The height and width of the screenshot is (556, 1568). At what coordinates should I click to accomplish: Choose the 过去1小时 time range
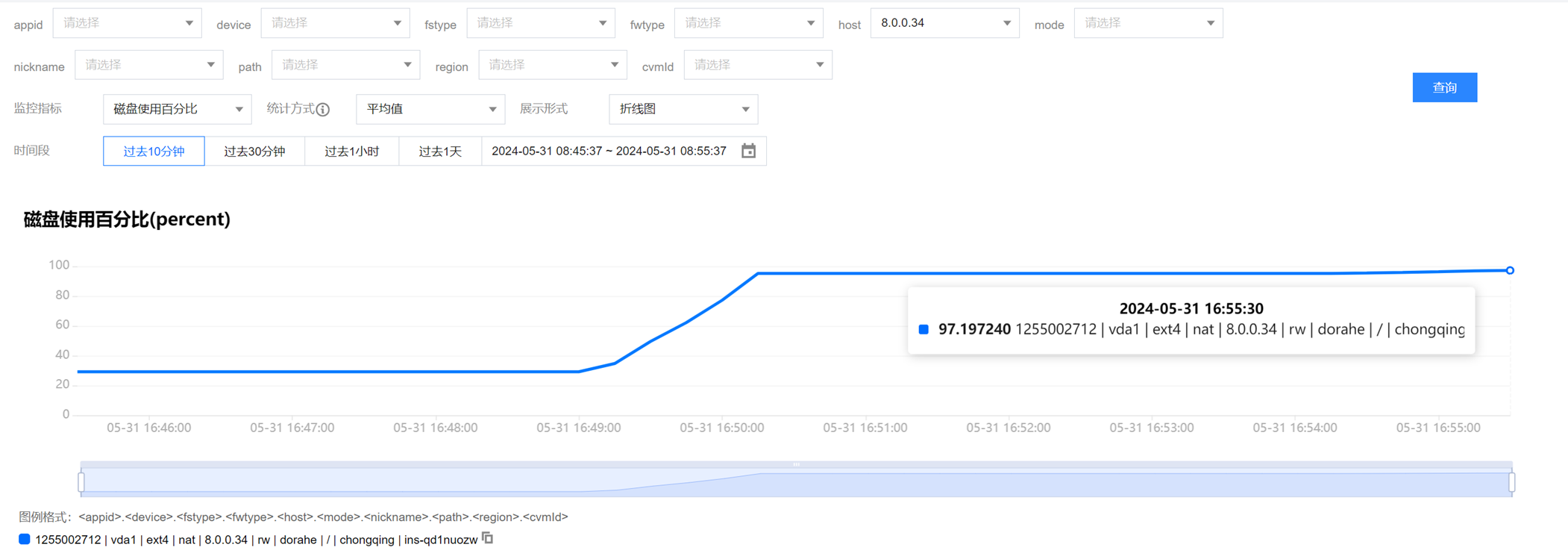pyautogui.click(x=351, y=152)
